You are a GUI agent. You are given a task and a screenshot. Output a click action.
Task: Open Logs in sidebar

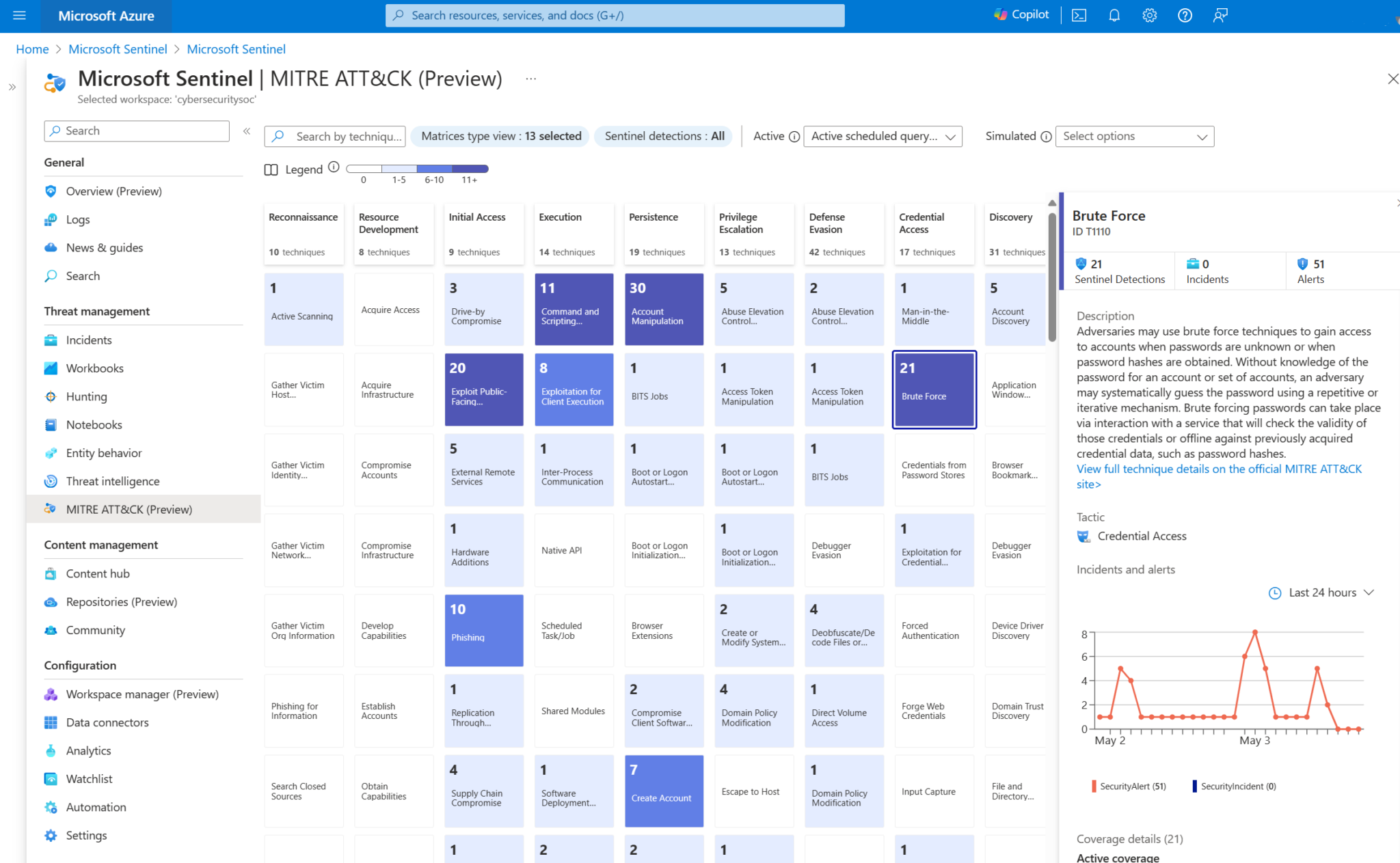[x=78, y=219]
